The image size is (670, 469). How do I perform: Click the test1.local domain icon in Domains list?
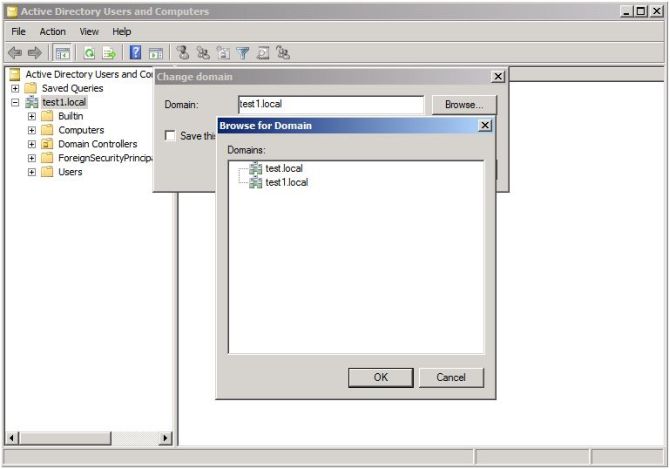tap(256, 182)
